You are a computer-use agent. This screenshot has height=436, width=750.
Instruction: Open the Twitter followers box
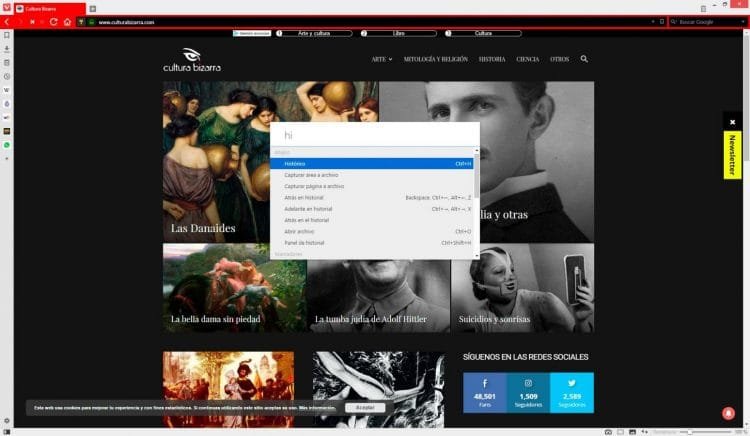pyautogui.click(x=572, y=393)
